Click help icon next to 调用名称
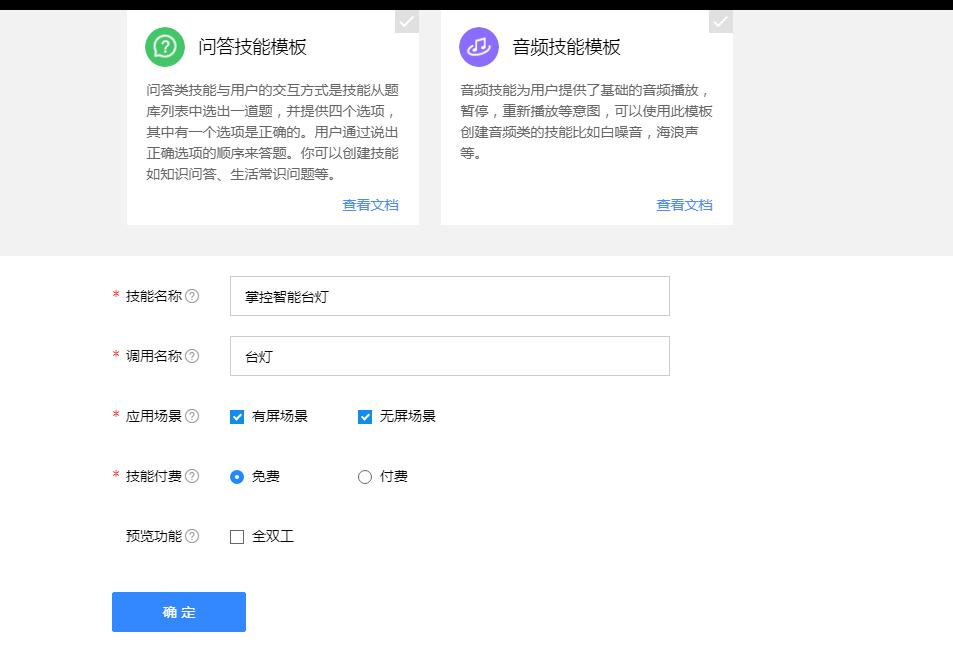 pos(192,356)
